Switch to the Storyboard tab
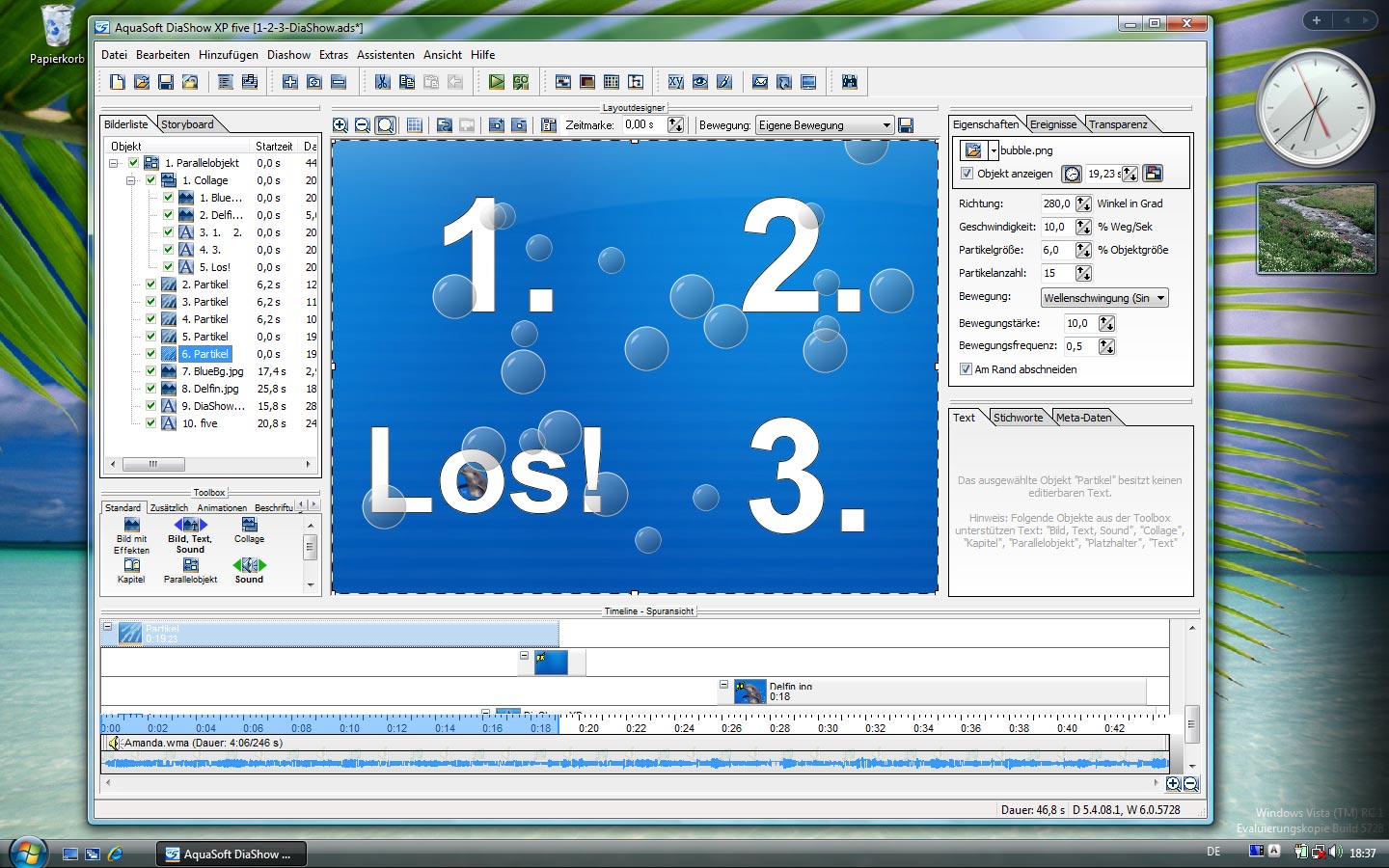Image resolution: width=1389 pixels, height=868 pixels. point(187,124)
